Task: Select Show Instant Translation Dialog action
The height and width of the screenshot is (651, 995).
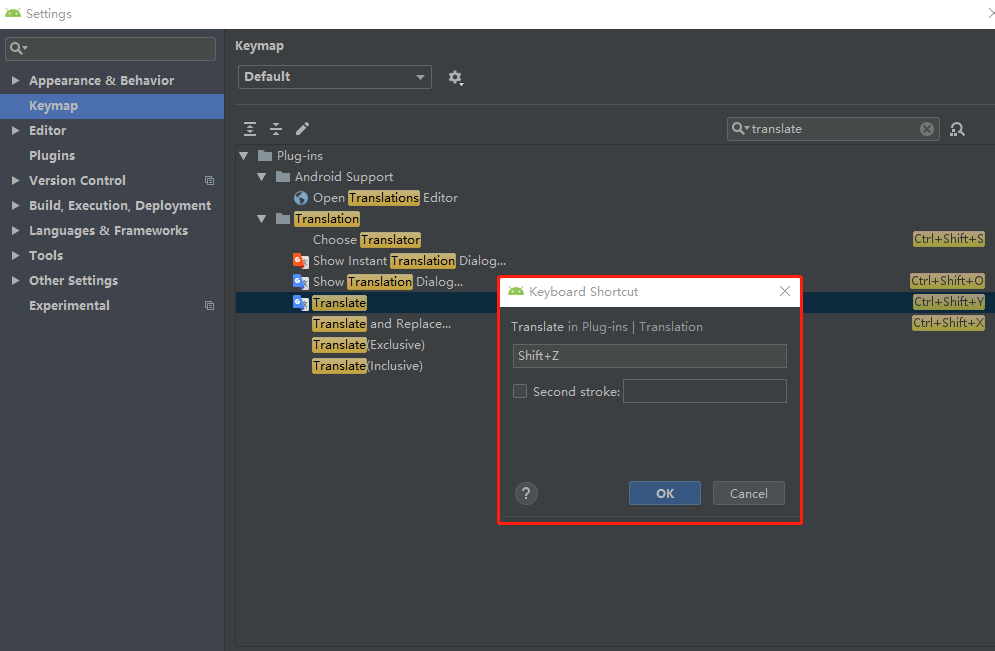Action: [x=409, y=261]
